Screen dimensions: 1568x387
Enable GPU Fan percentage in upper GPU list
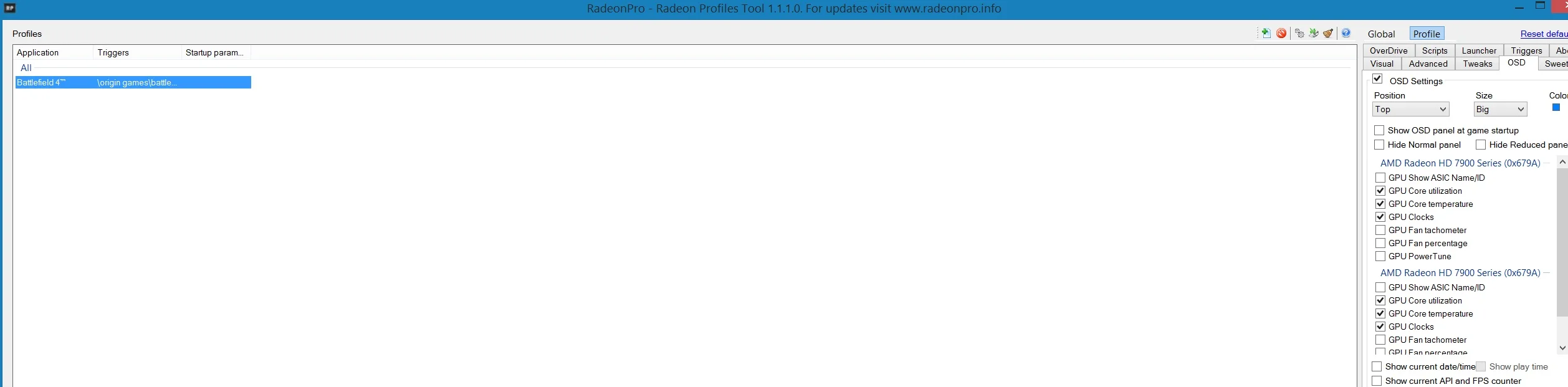click(x=1380, y=243)
